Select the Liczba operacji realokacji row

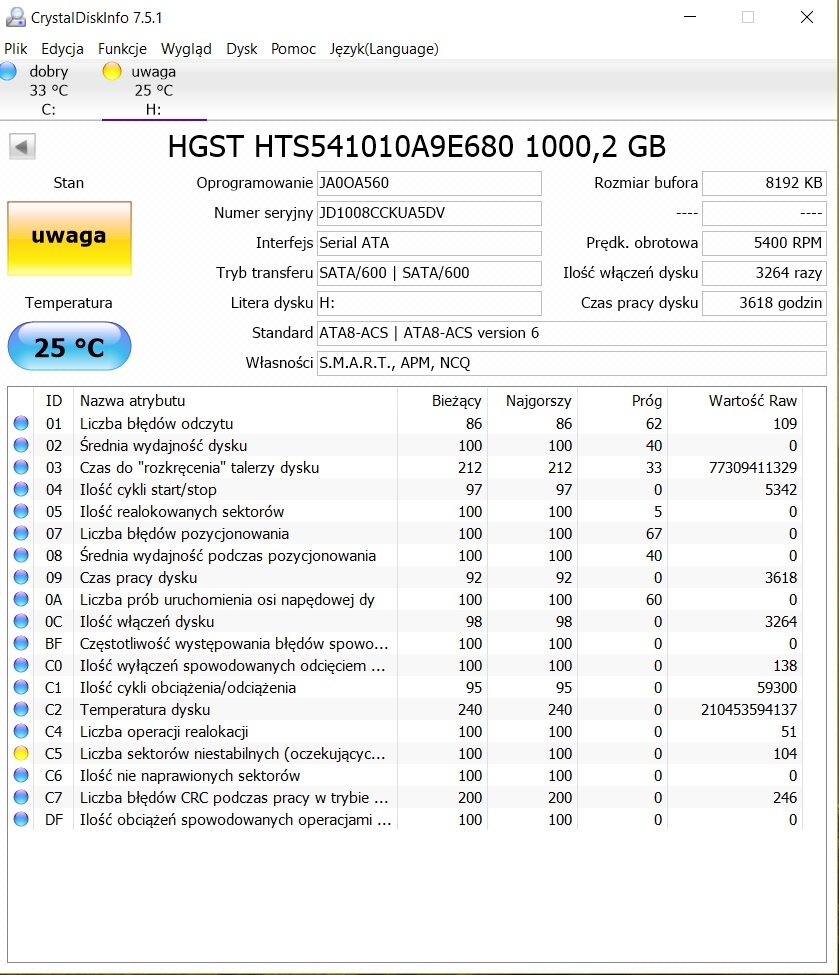click(407, 731)
